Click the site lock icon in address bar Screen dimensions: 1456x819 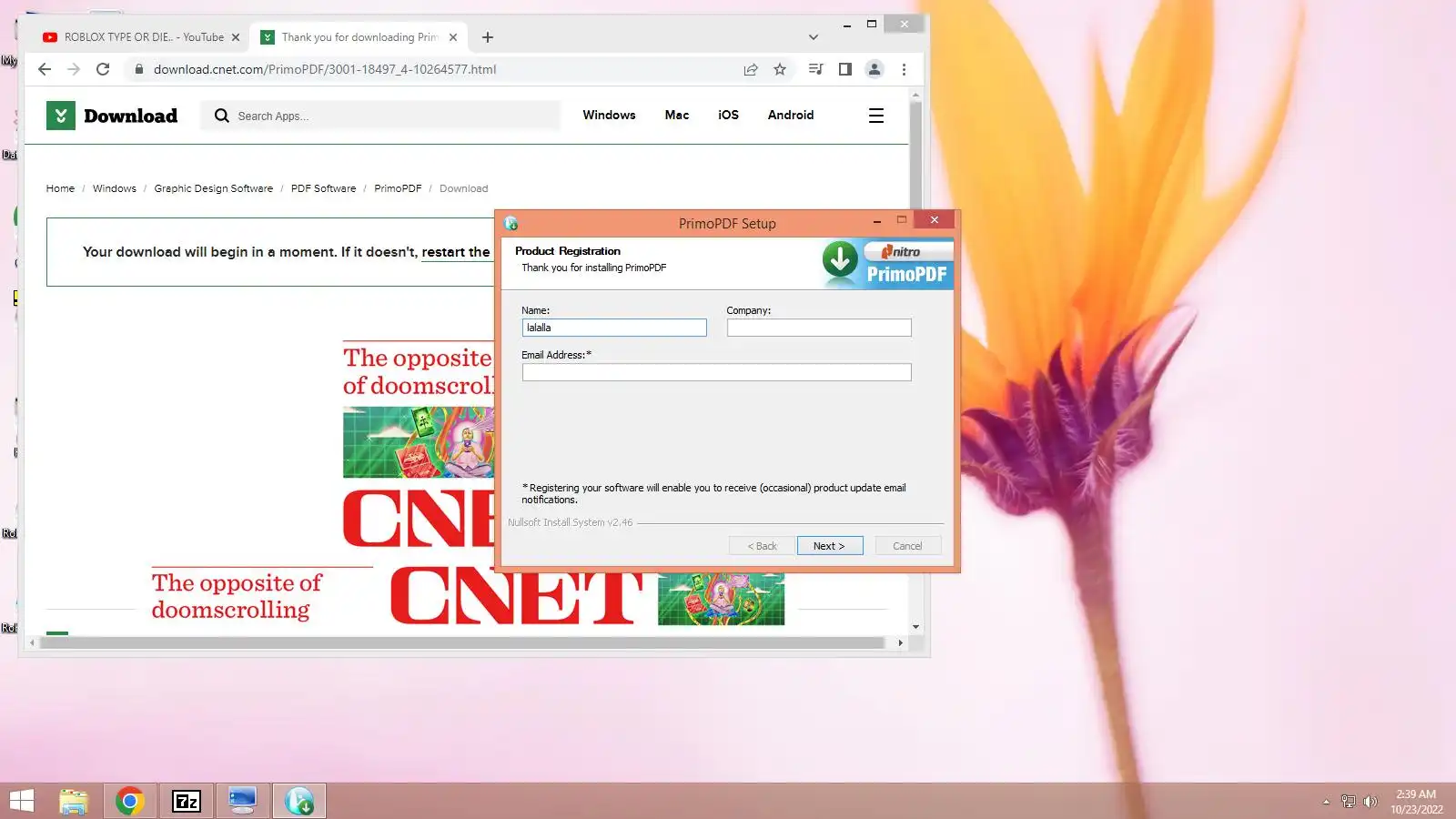[139, 69]
